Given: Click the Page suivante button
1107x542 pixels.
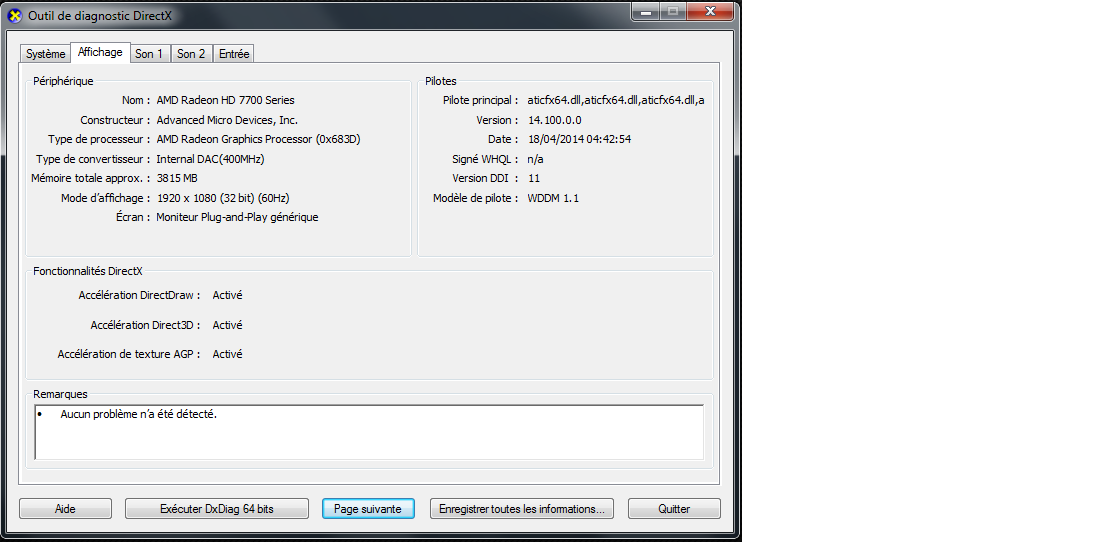Looking at the screenshot, I should [x=368, y=509].
